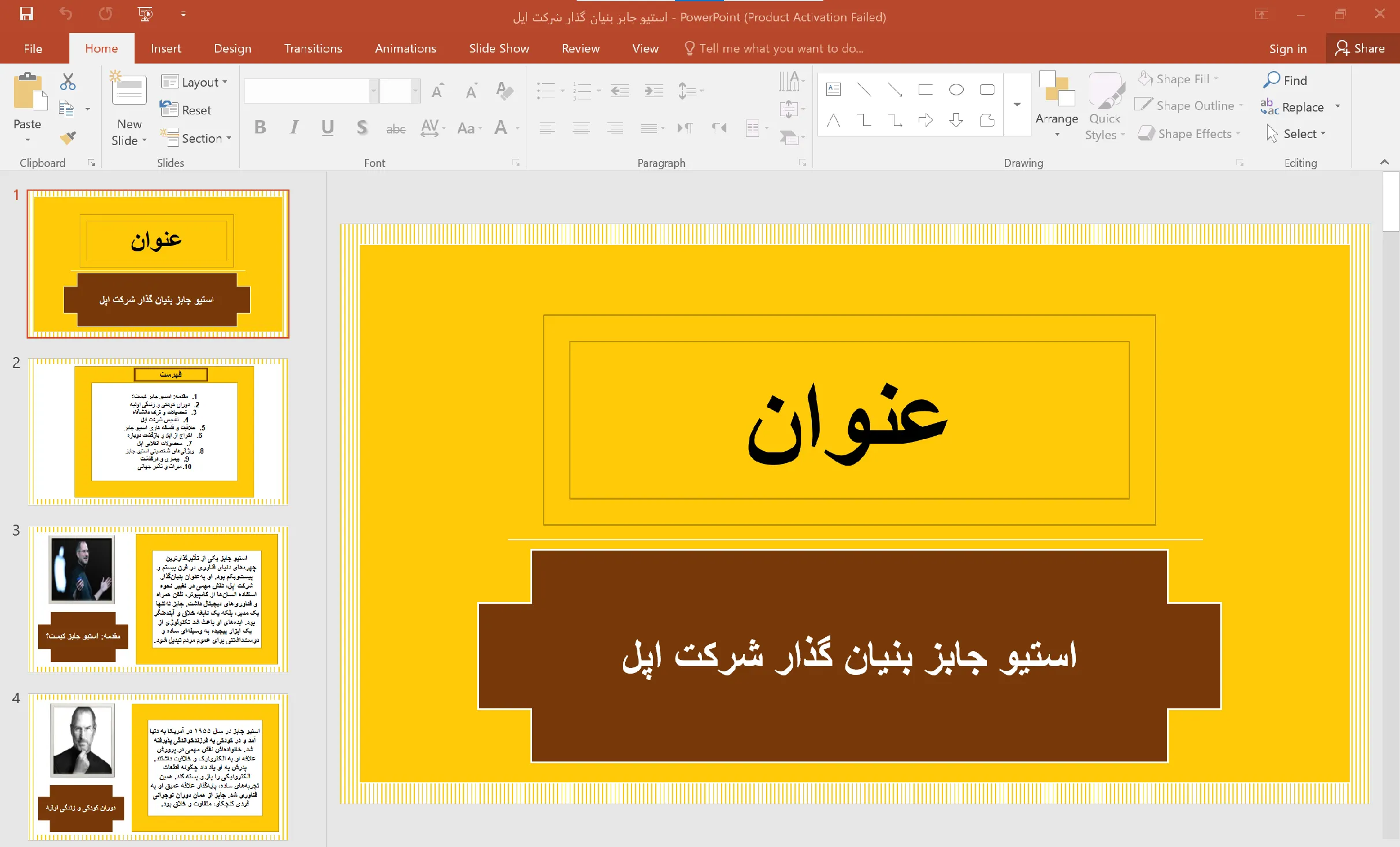The height and width of the screenshot is (847, 1400).
Task: Increase the list indent level
Action: click(x=653, y=91)
